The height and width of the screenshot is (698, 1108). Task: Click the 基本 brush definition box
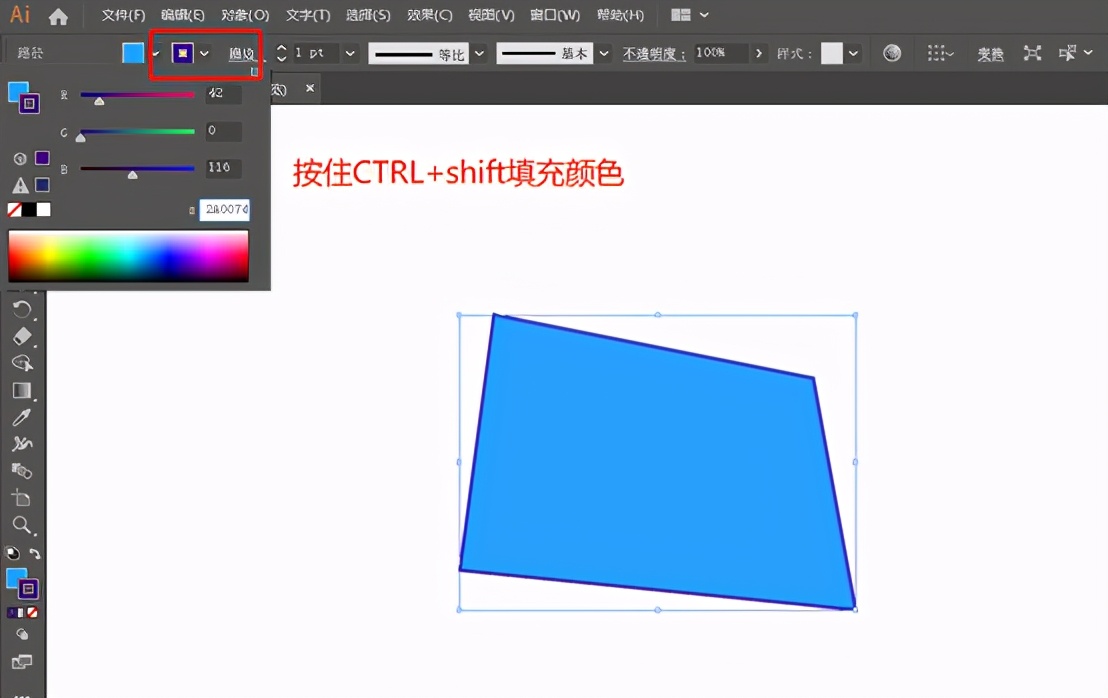(x=544, y=54)
